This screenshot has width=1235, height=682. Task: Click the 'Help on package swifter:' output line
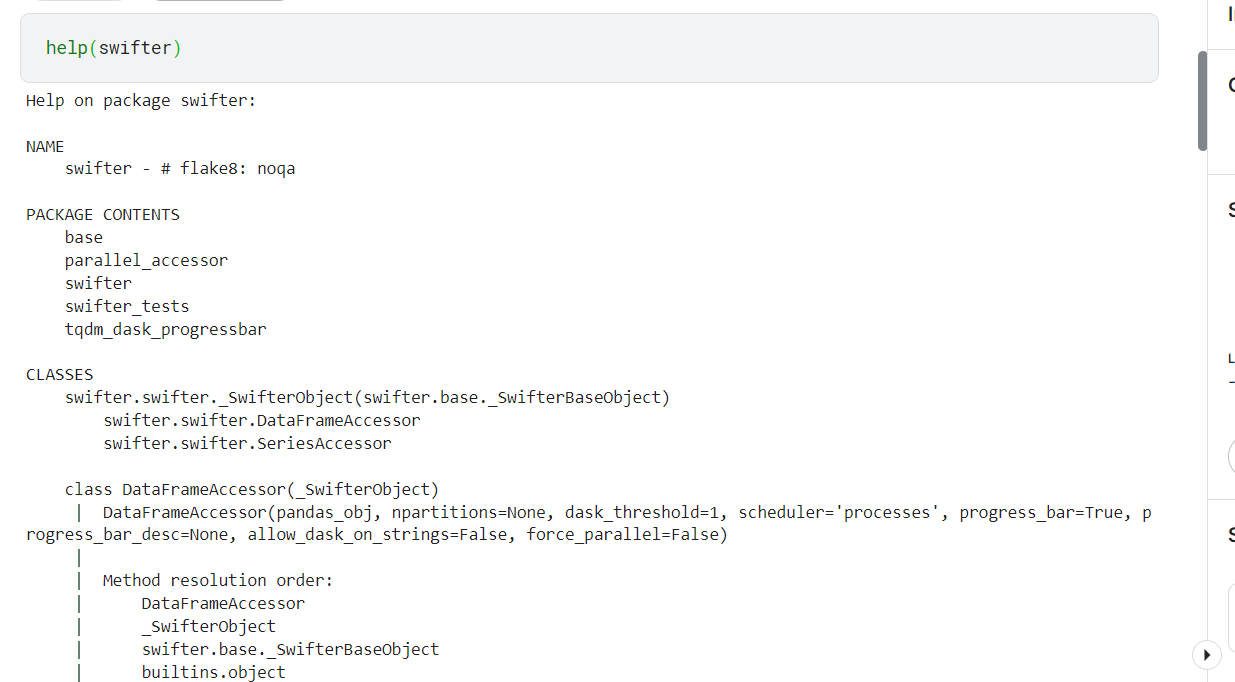tap(141, 100)
